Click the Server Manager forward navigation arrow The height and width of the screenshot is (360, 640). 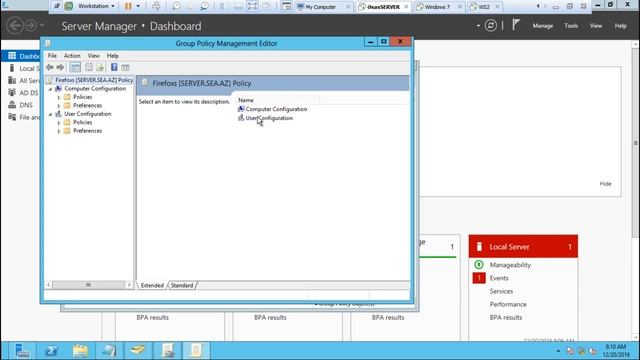pos(31,26)
